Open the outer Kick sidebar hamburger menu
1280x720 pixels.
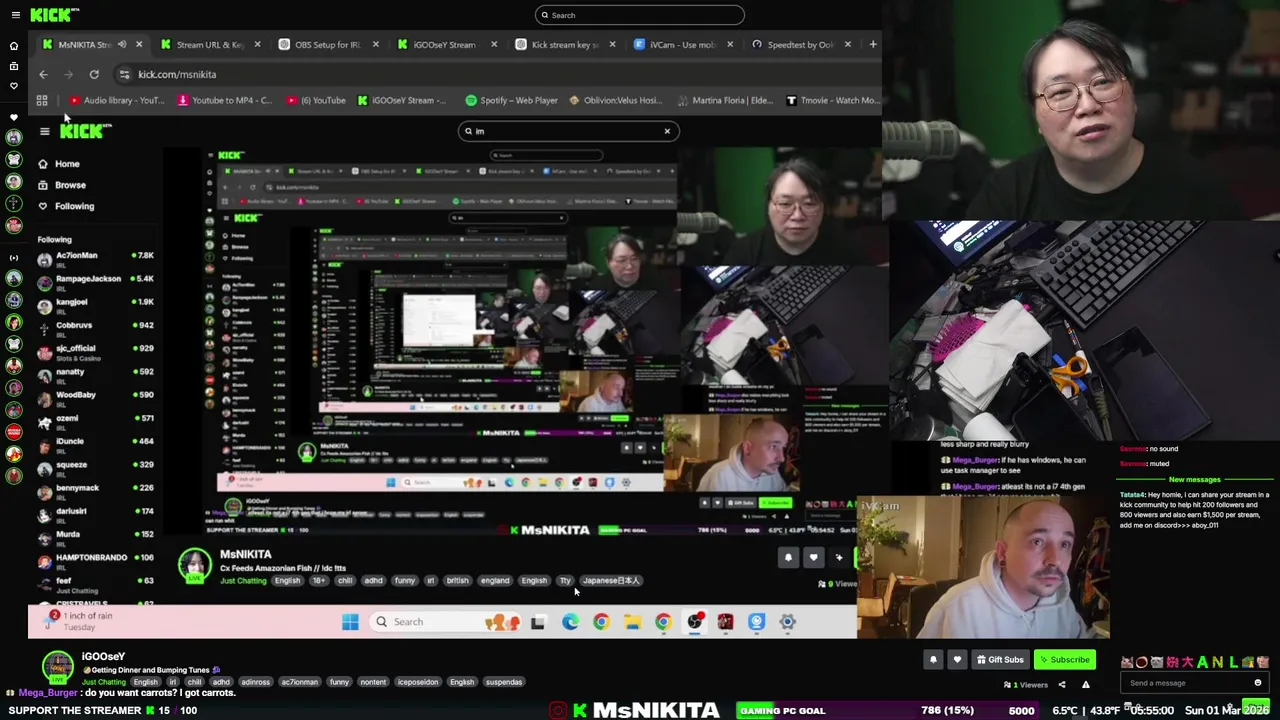15,15
